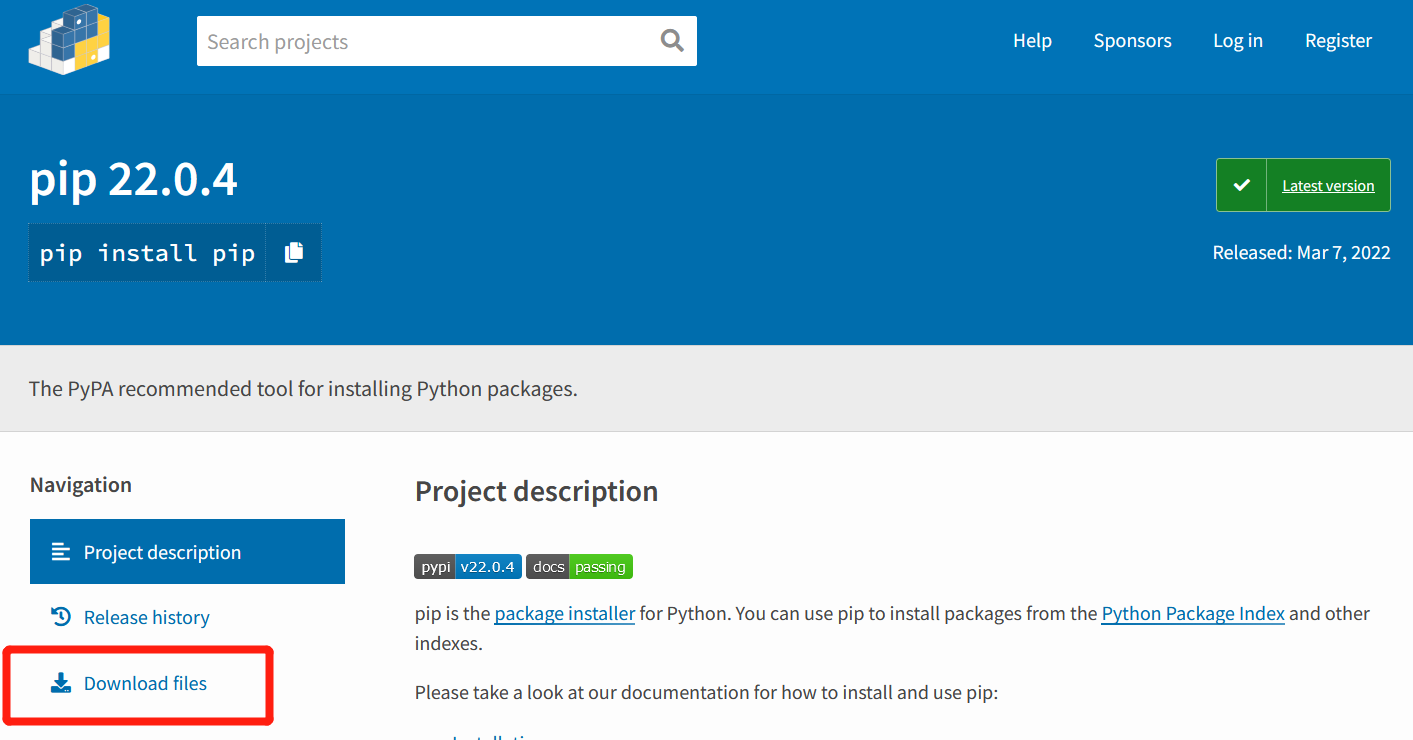This screenshot has height=740, width=1413.
Task: Open the Help page
Action: click(1032, 41)
